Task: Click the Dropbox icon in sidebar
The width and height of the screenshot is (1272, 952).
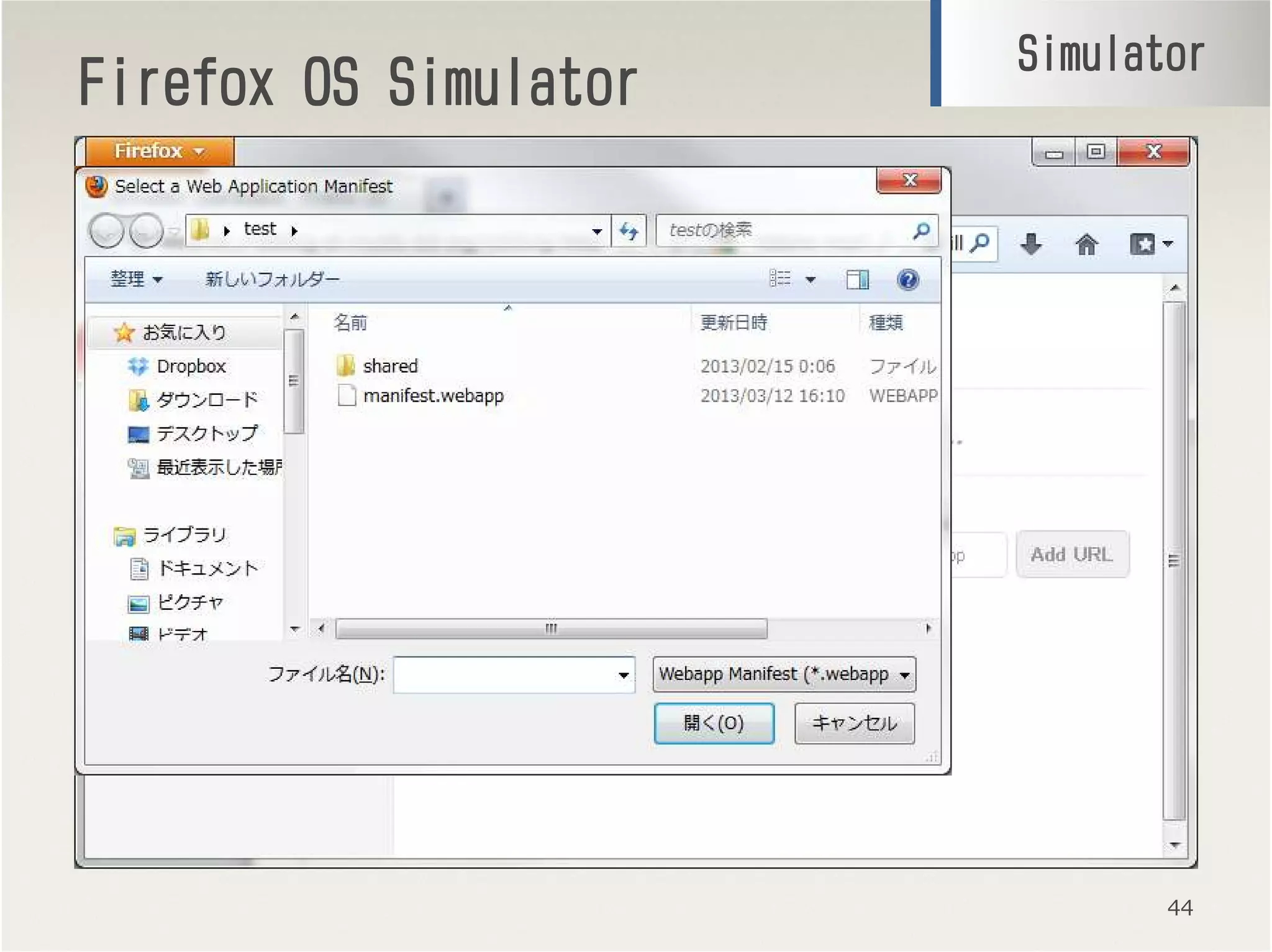Action: (138, 366)
